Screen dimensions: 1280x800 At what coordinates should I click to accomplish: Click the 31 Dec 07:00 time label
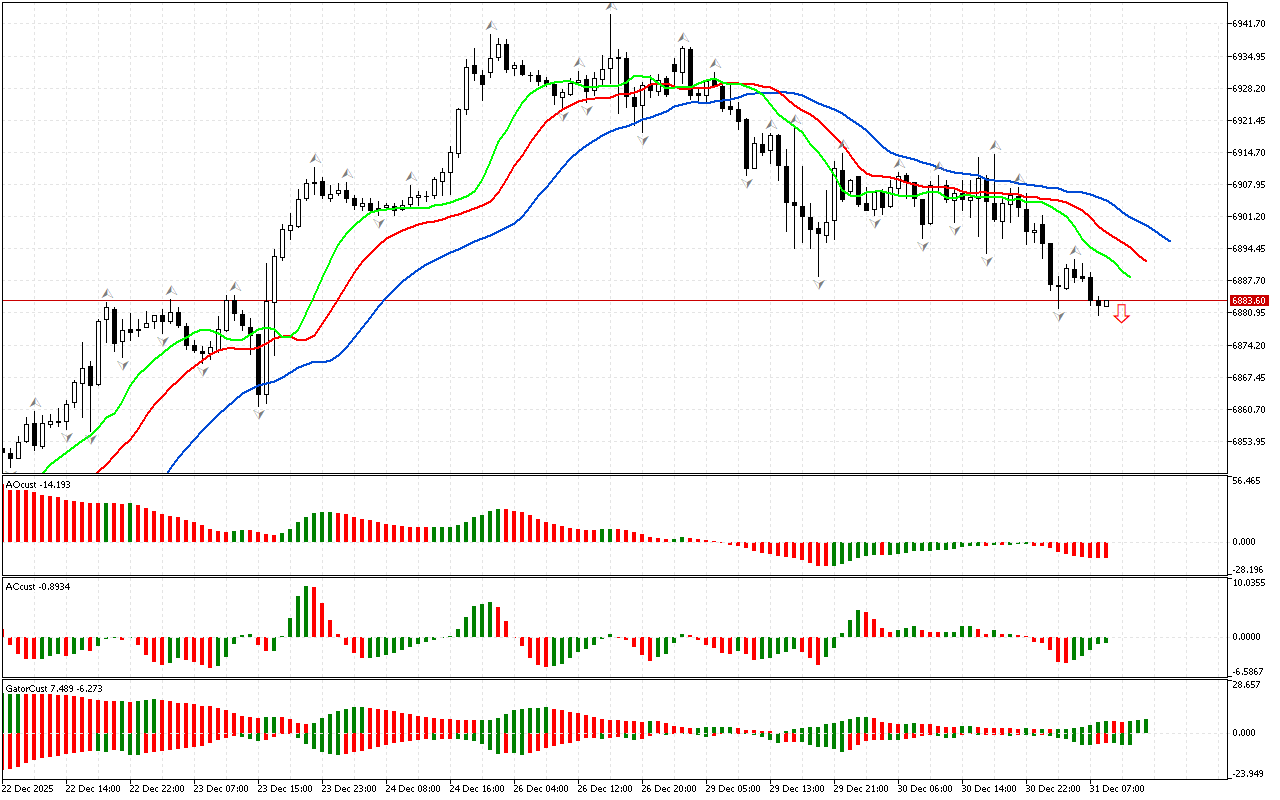pyautogui.click(x=1118, y=788)
